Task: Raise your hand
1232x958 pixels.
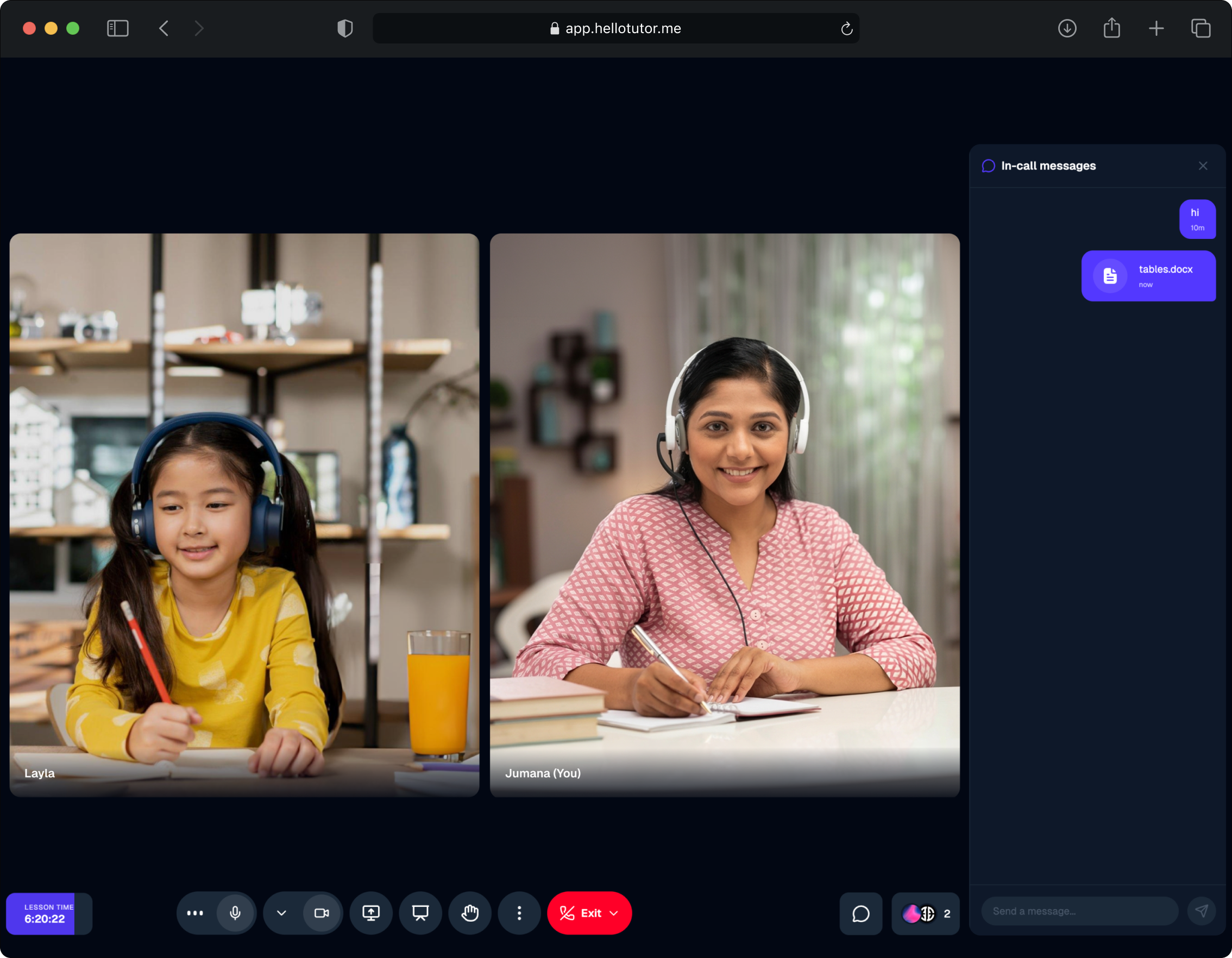Action: click(469, 913)
